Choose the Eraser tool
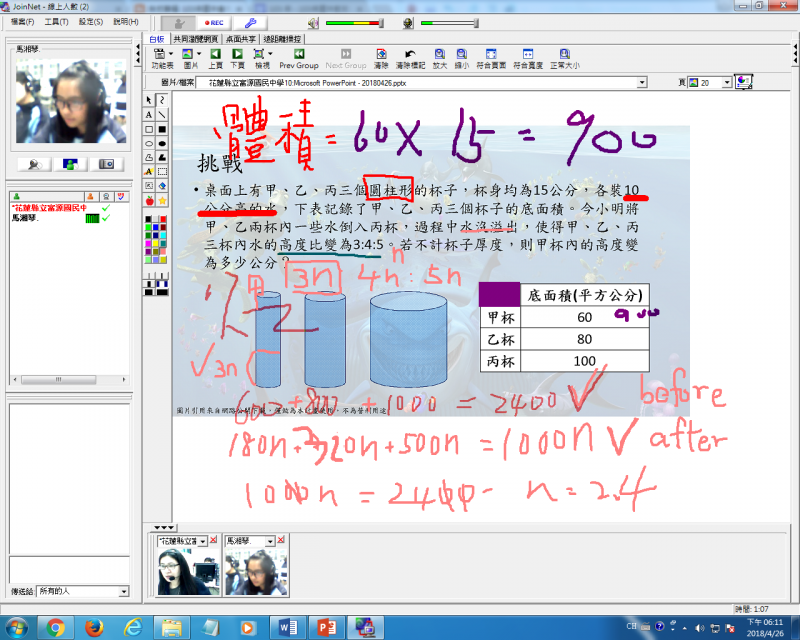This screenshot has width=800, height=640. [162, 184]
